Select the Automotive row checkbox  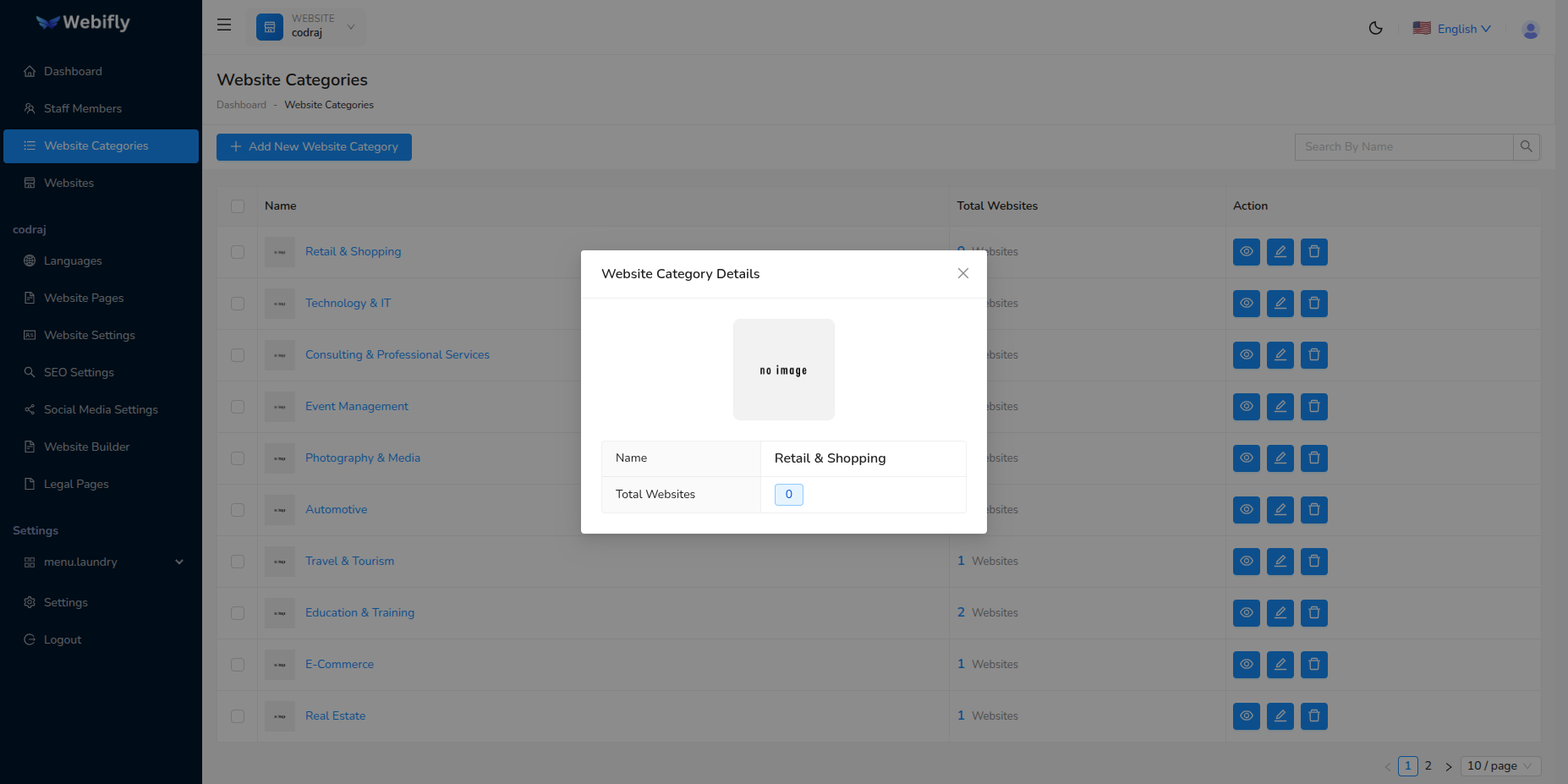[x=238, y=510]
